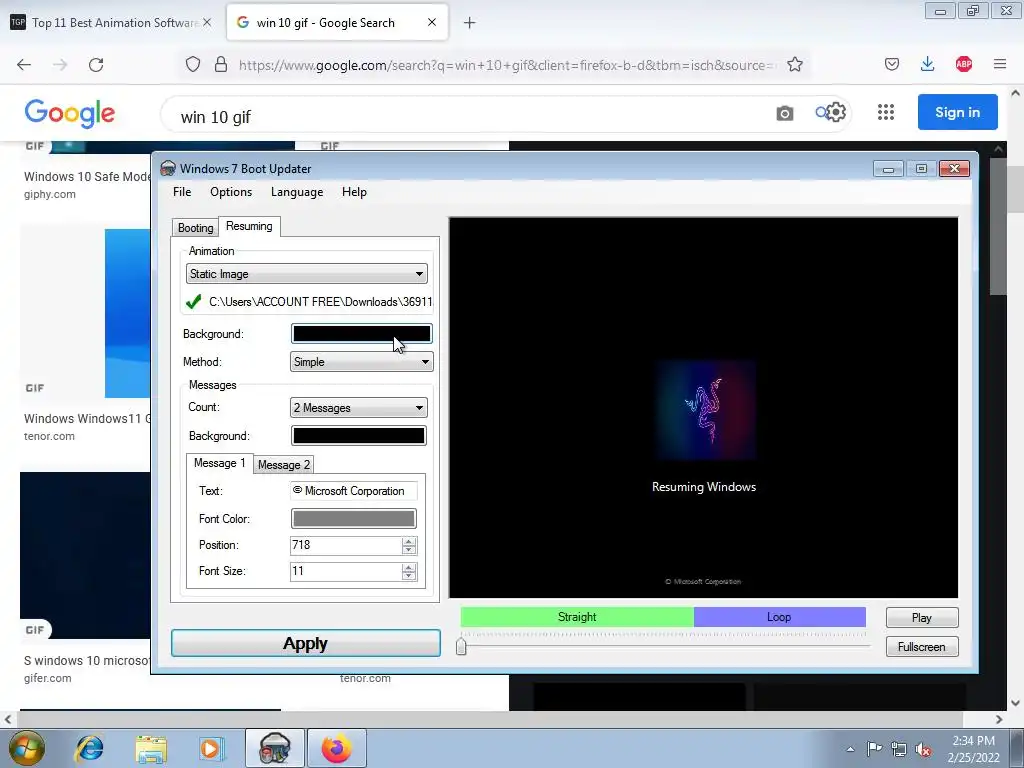Click the Google search magnifier icon
1024x768 pixels.
coord(822,112)
